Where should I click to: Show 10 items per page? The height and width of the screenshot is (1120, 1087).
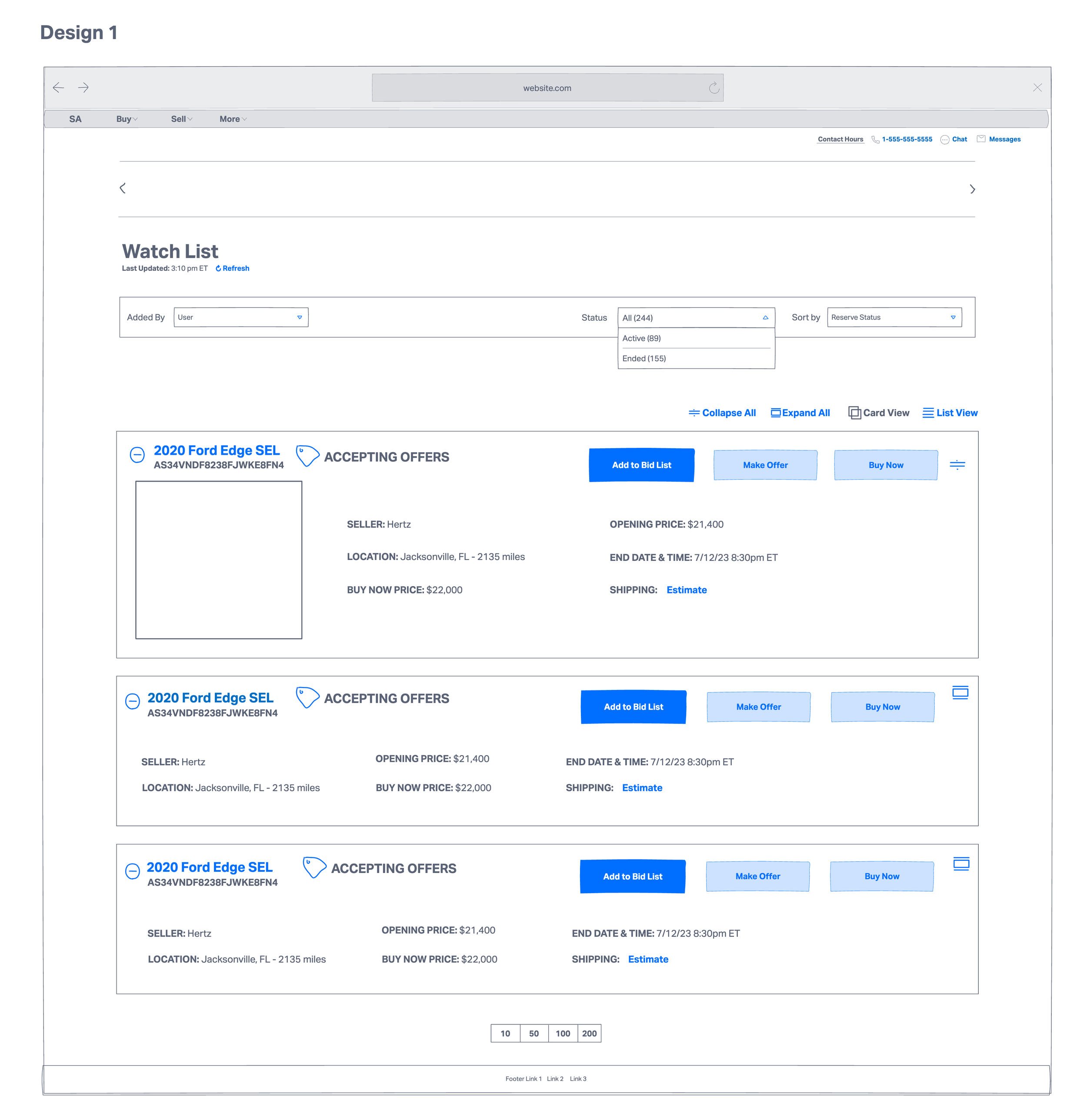click(505, 1033)
